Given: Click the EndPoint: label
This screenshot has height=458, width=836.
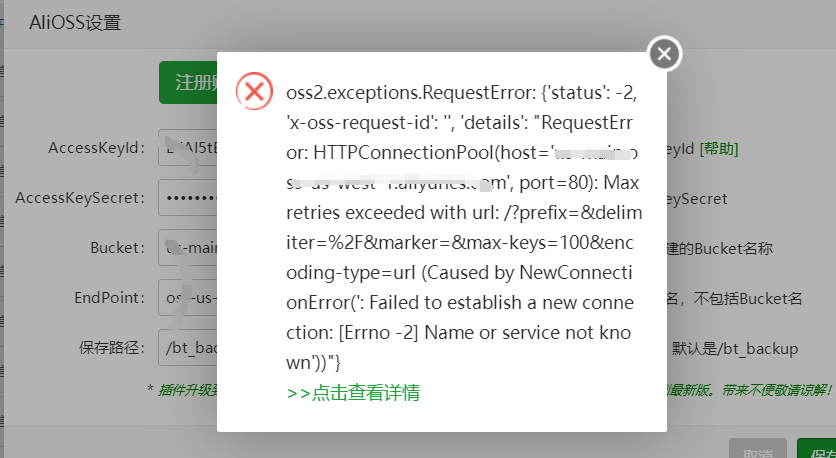Looking at the screenshot, I should 109,298.
